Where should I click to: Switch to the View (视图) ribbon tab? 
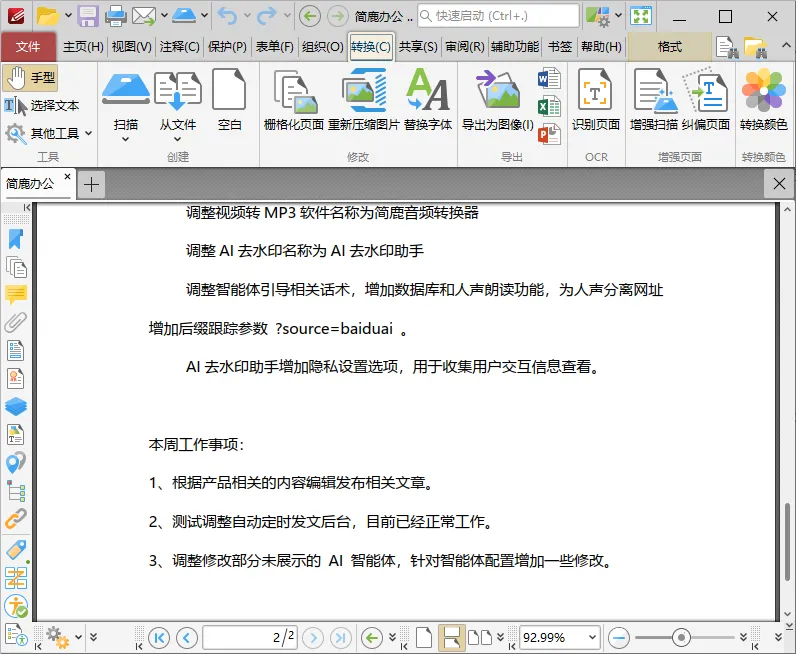131,47
